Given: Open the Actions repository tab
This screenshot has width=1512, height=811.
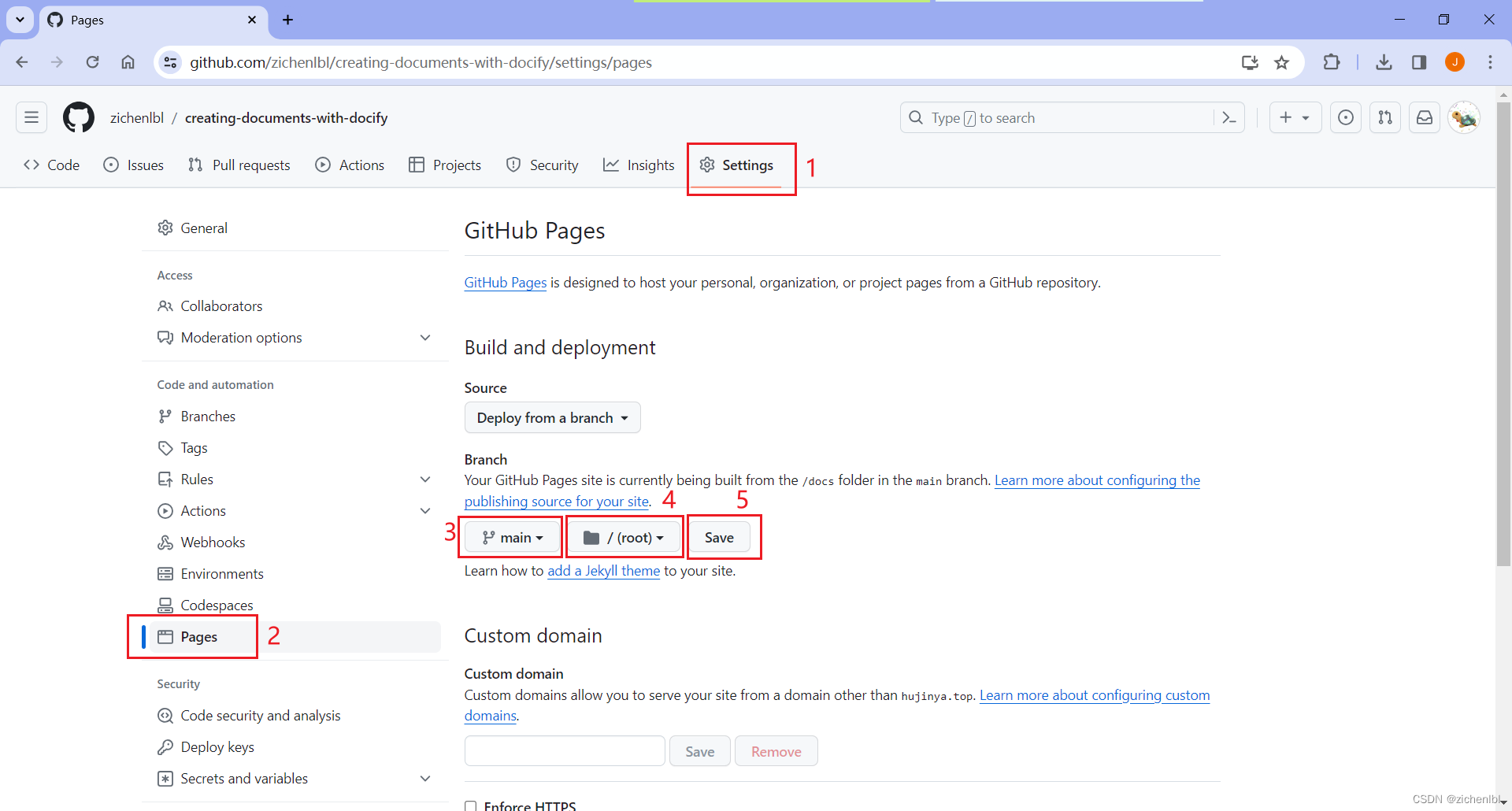Looking at the screenshot, I should pyautogui.click(x=350, y=165).
